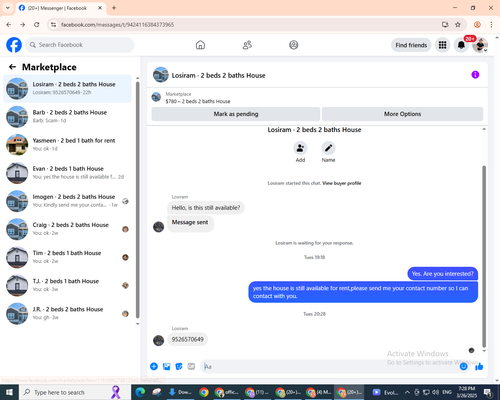Open Yasmeen 2 bed 1 bath conversation

click(67, 145)
